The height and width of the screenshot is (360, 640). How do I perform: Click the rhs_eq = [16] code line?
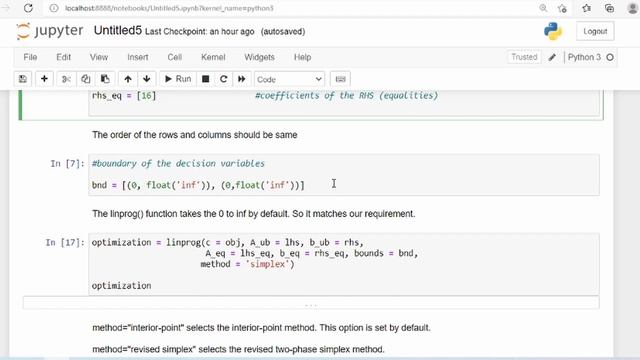[124, 96]
